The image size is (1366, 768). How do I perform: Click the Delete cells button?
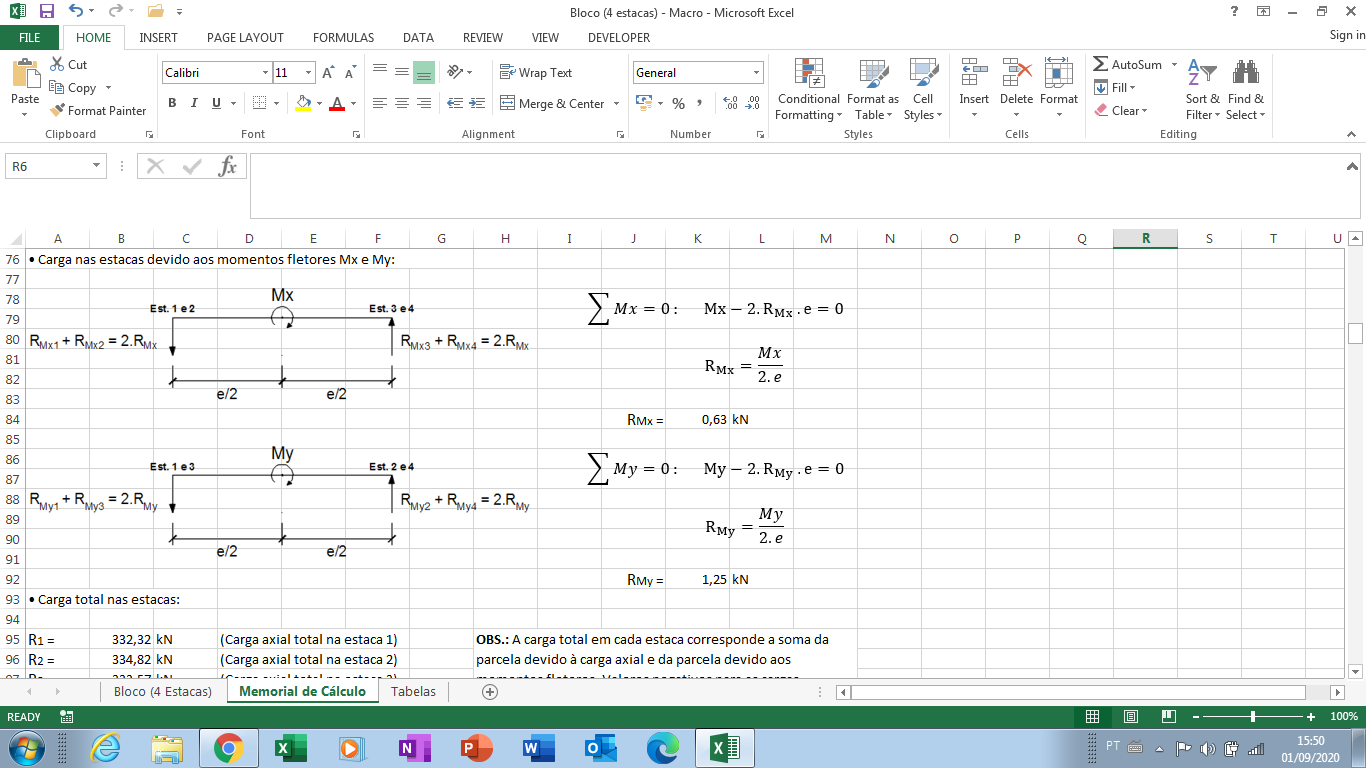(x=1016, y=90)
